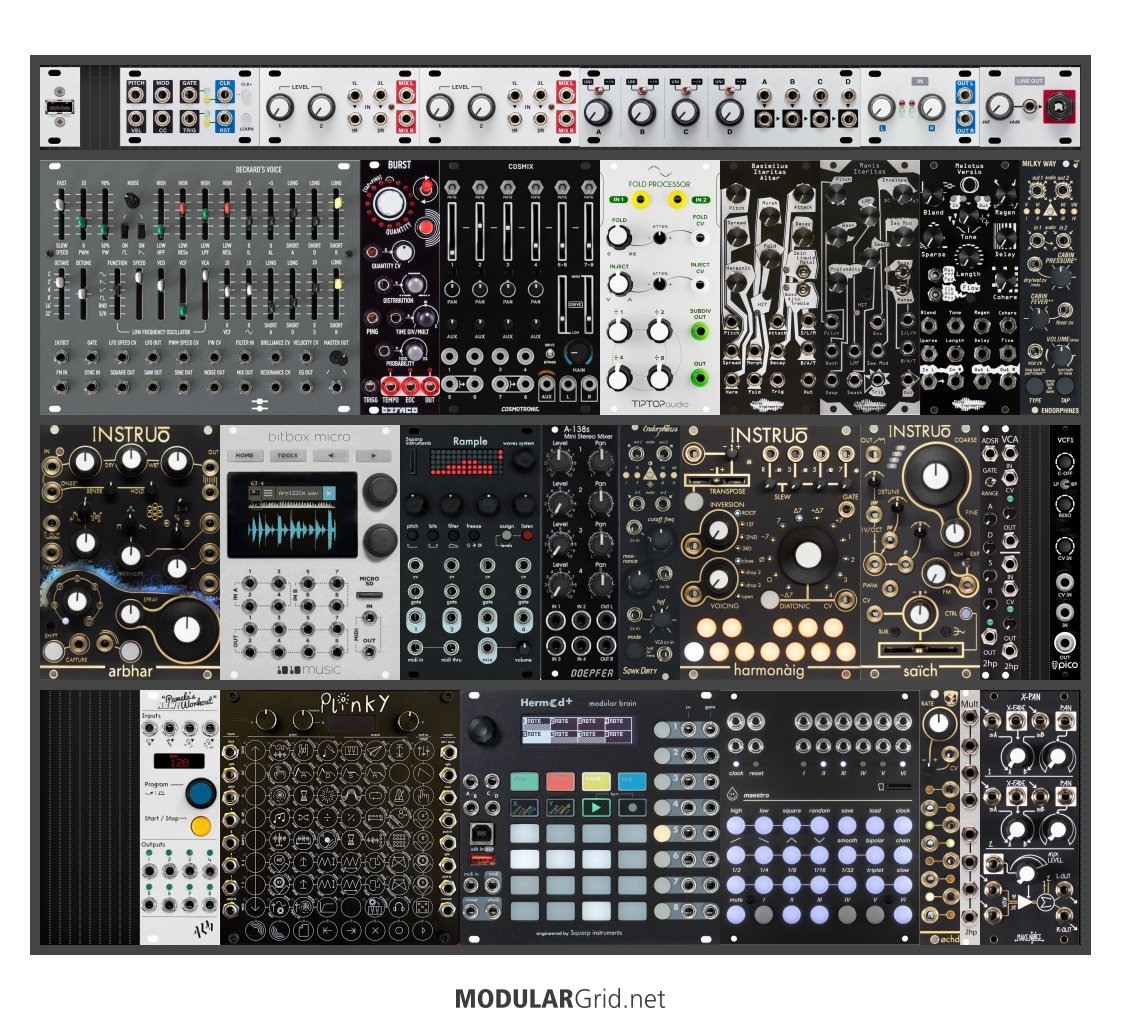Viewport: 1121px width, 1020px height.
Task: Click the blue OUT L jack on the output module
Action: pos(964,94)
